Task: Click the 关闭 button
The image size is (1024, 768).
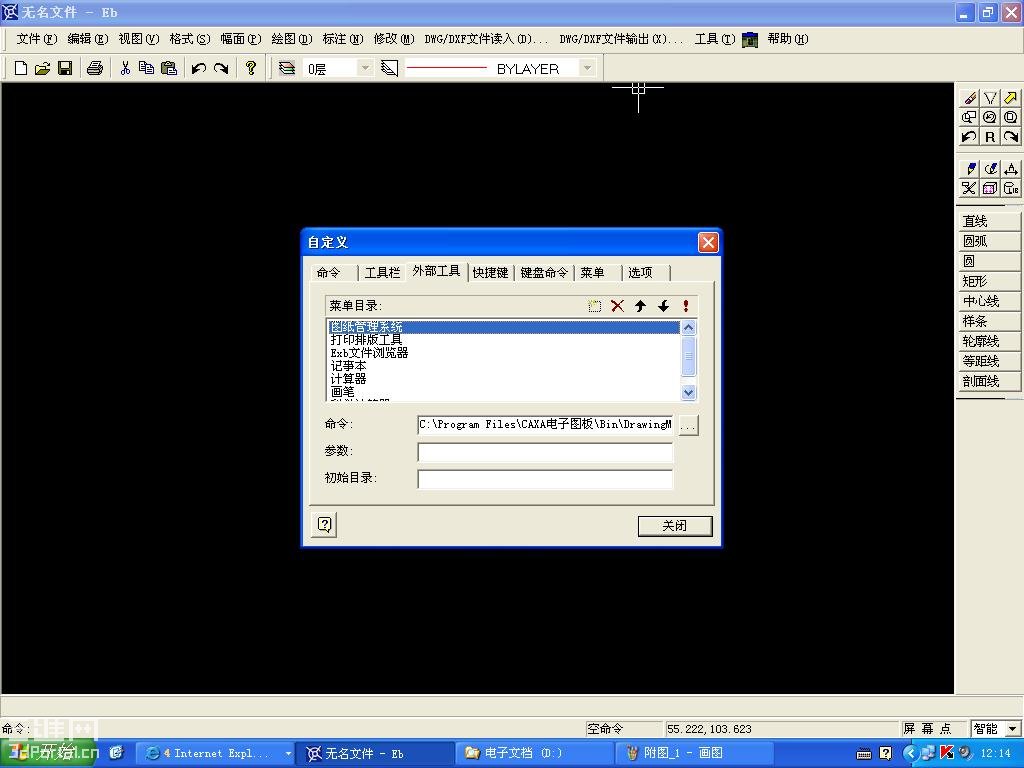Action: (x=675, y=526)
